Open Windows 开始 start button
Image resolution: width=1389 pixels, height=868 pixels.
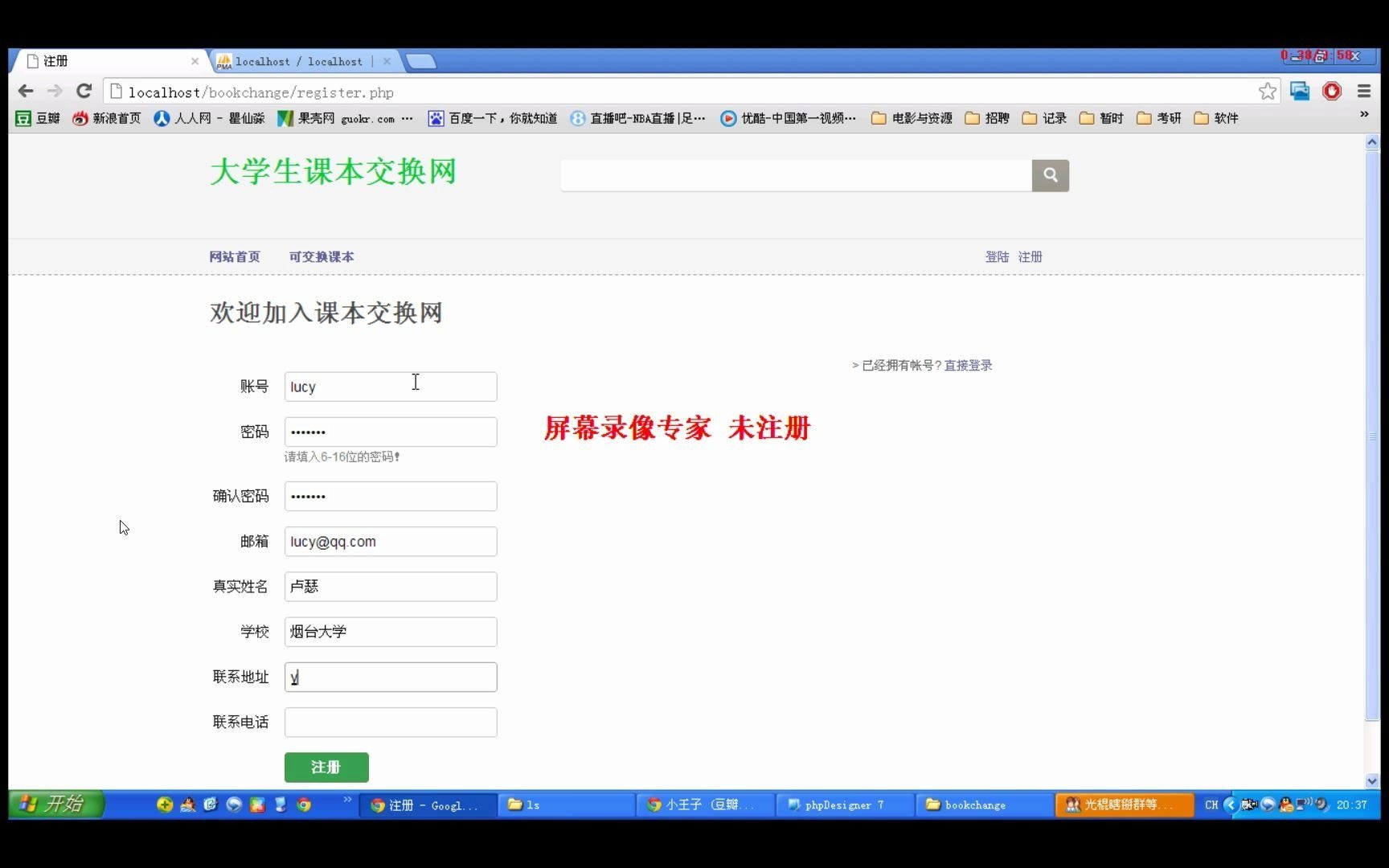point(56,805)
